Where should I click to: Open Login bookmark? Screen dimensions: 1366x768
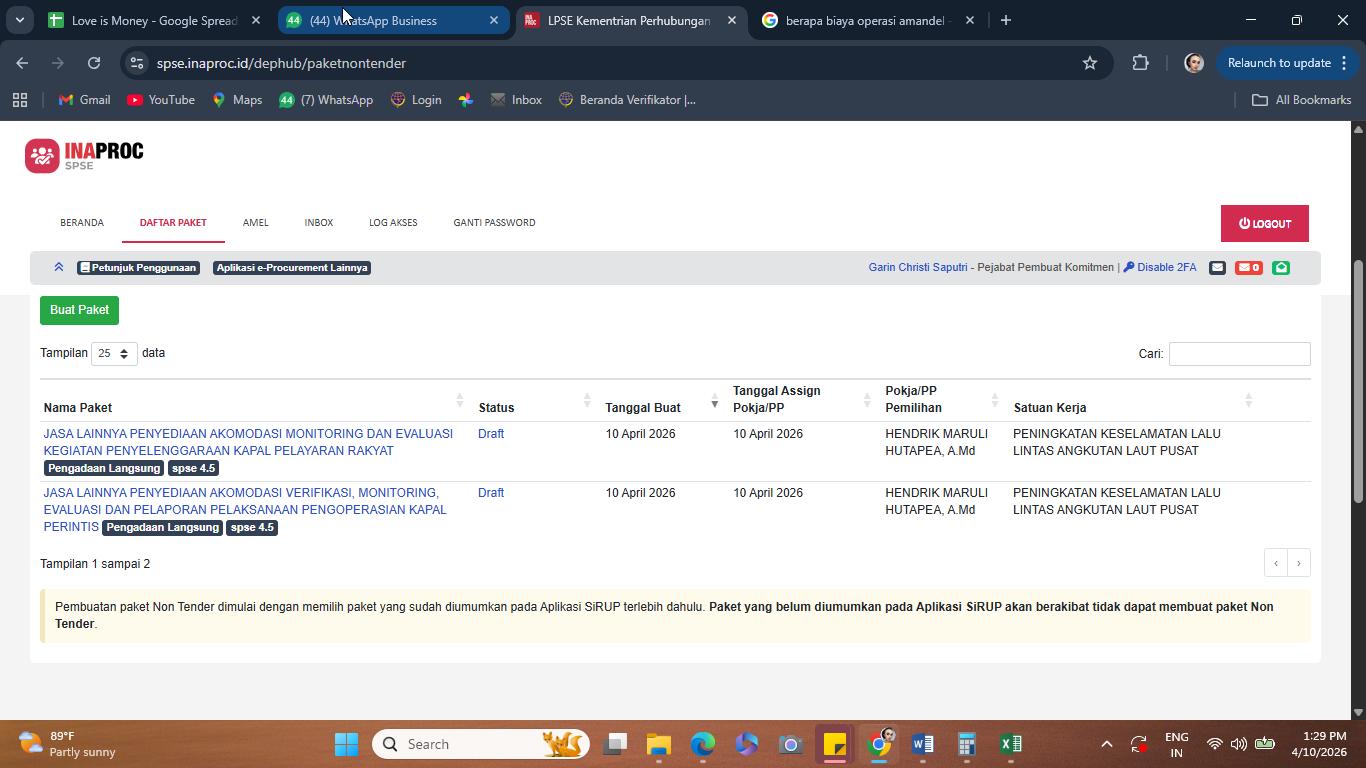coord(416,100)
